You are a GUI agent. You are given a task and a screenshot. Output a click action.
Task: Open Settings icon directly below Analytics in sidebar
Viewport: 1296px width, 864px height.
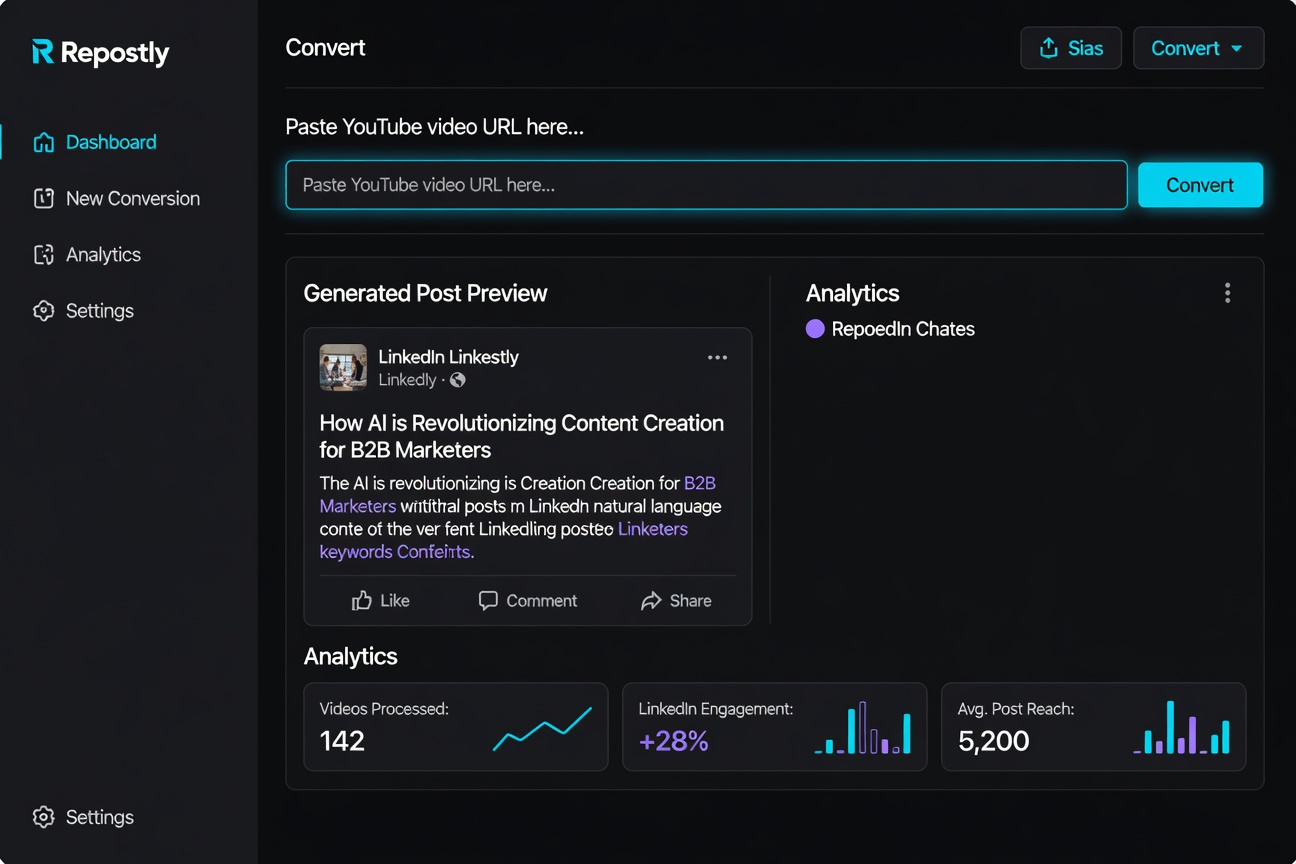click(x=43, y=311)
